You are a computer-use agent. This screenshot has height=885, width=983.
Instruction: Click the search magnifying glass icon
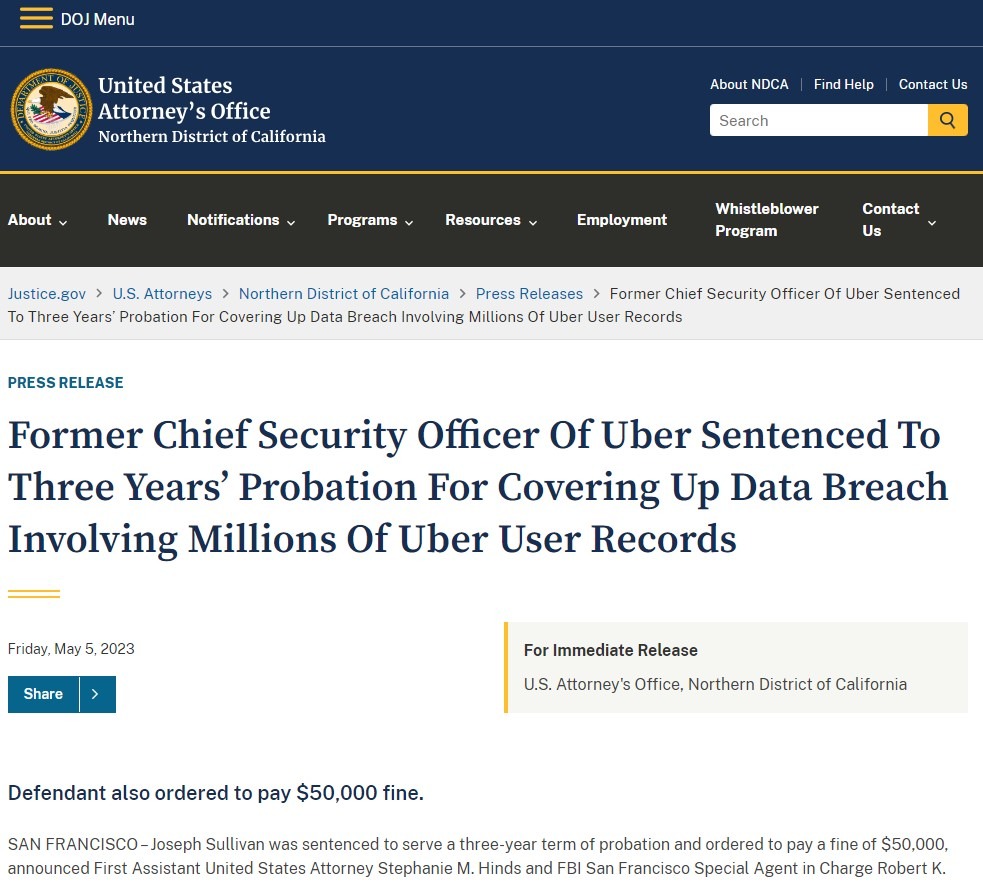946,119
